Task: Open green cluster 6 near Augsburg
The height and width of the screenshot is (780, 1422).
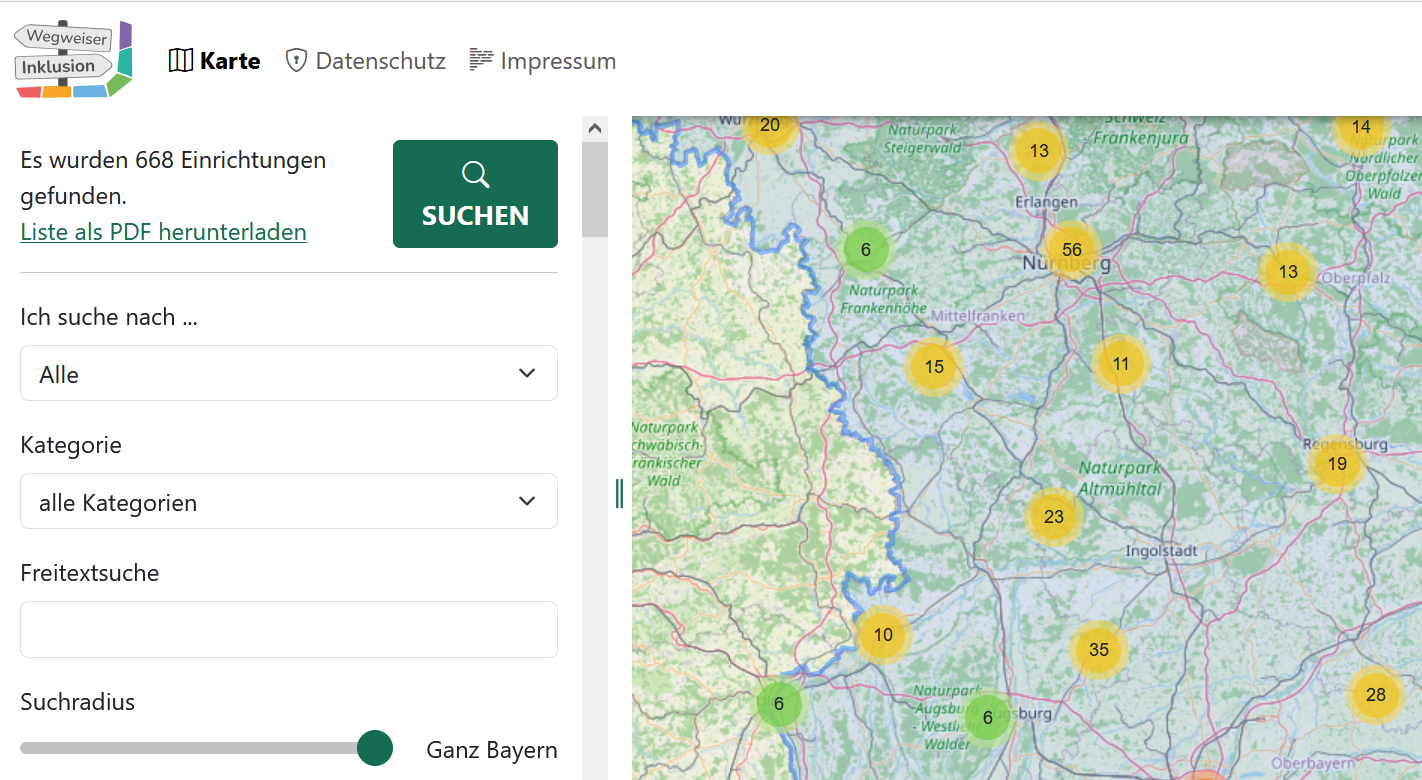Action: (987, 718)
